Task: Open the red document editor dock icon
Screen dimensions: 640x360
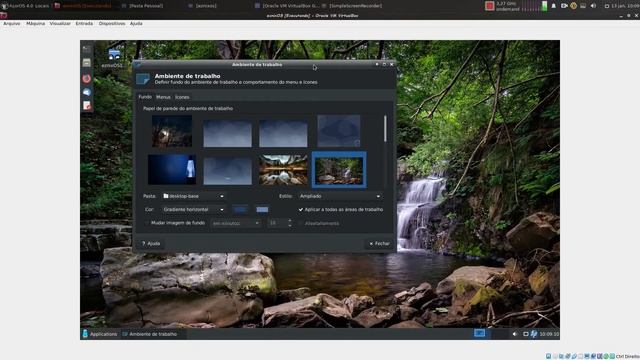Action: pyautogui.click(x=87, y=106)
